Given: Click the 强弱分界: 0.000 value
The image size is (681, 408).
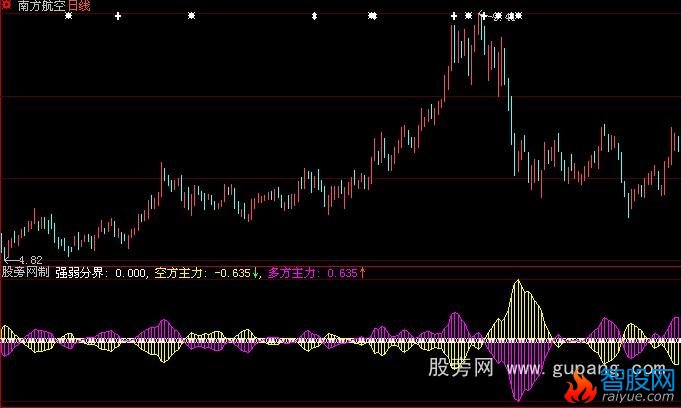Looking at the screenshot, I should (x=101, y=273).
